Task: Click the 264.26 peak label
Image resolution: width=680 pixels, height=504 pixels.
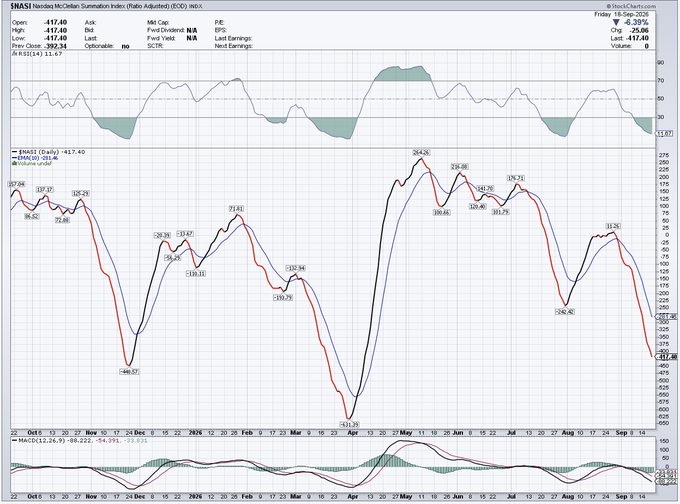Action: click(421, 153)
